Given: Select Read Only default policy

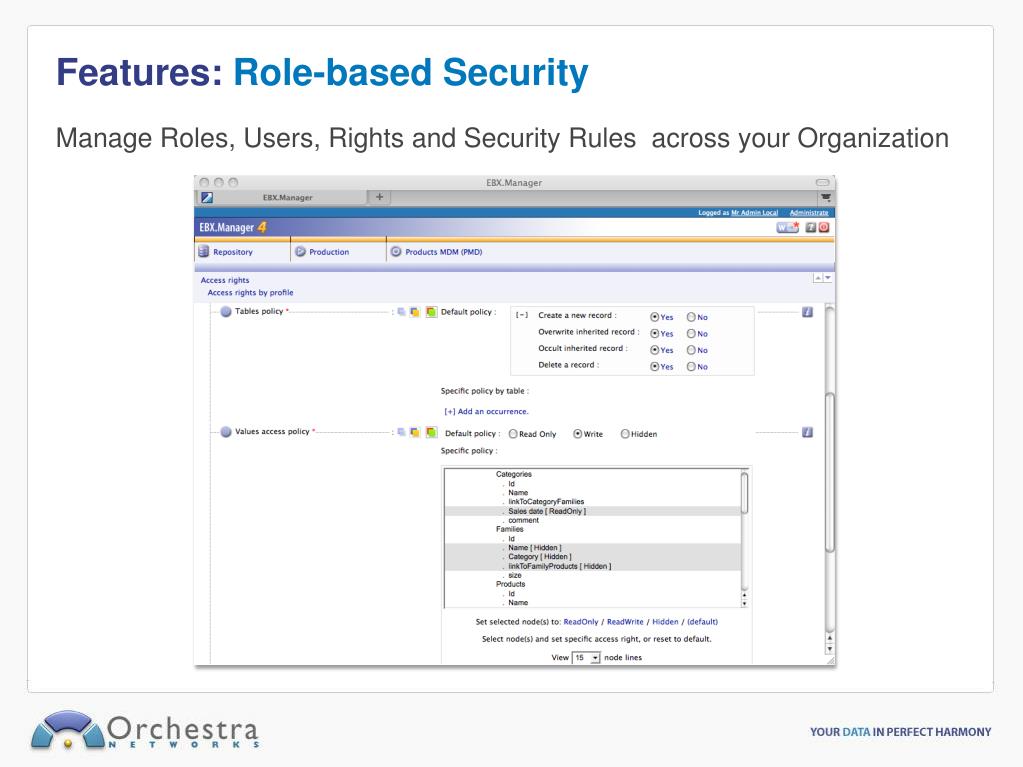Looking at the screenshot, I should click(x=513, y=434).
